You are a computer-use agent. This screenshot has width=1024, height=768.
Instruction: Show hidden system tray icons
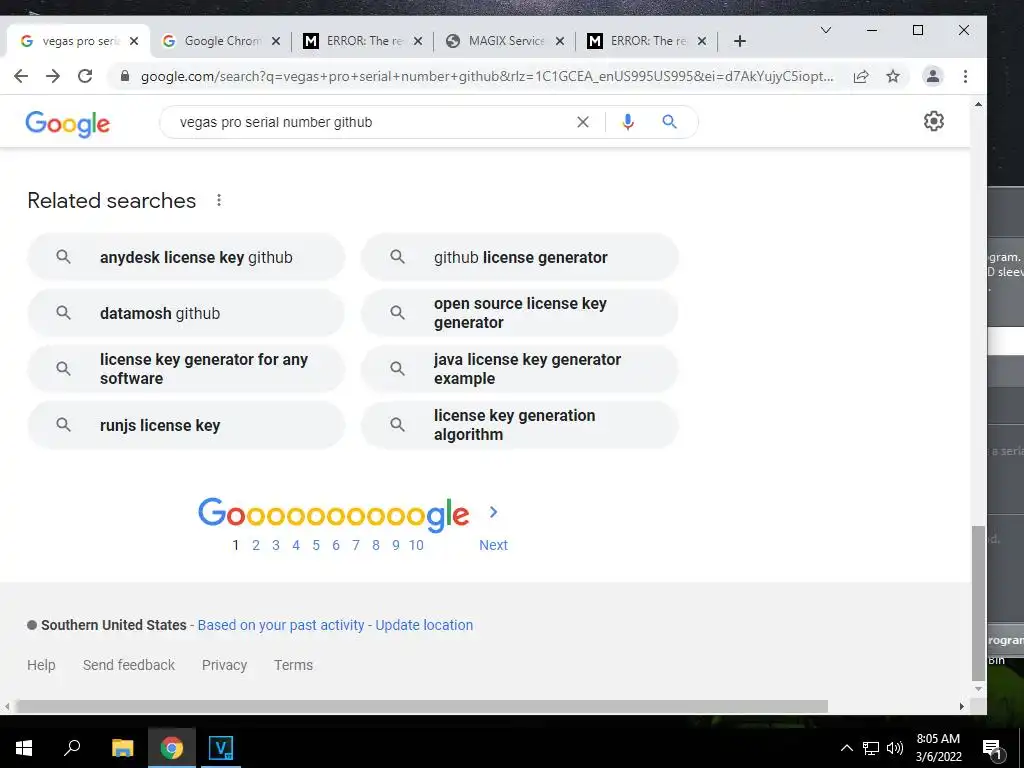coord(846,748)
